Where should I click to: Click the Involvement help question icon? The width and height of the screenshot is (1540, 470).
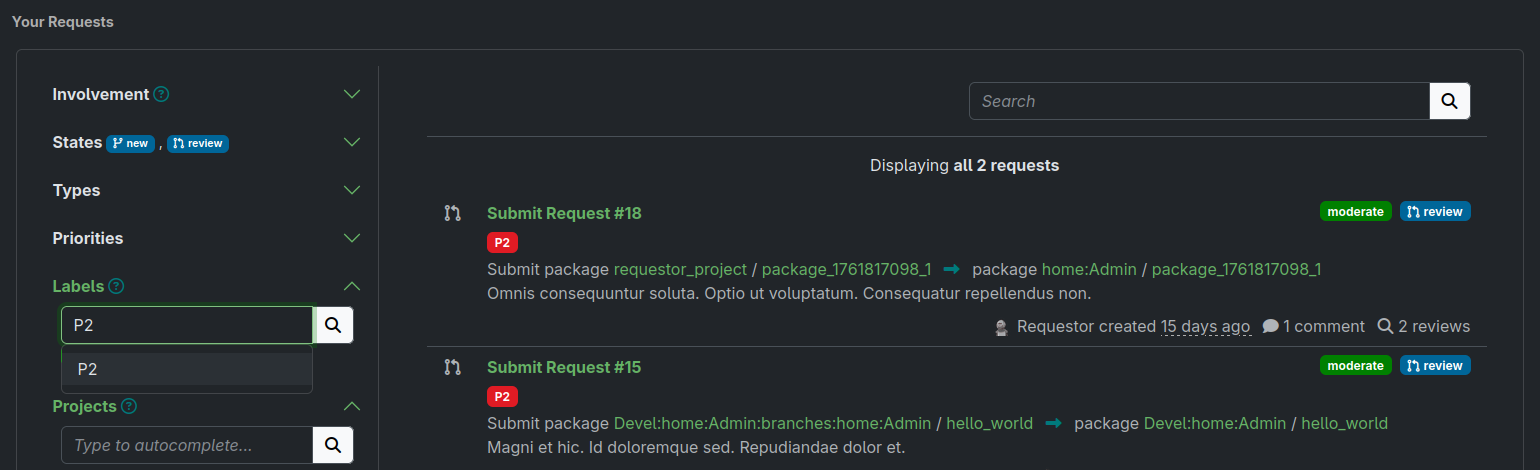click(x=161, y=94)
